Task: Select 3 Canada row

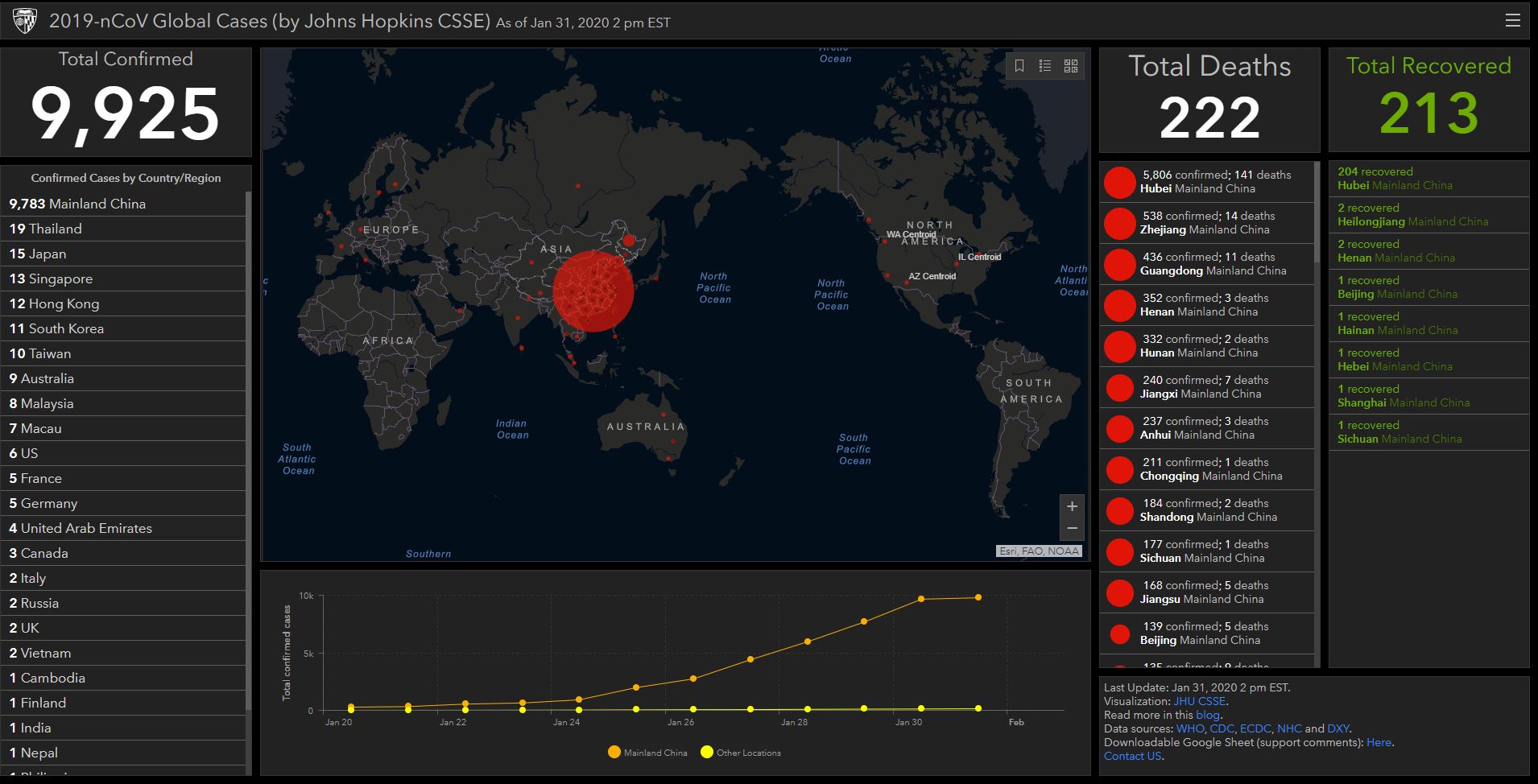Action: [x=123, y=553]
